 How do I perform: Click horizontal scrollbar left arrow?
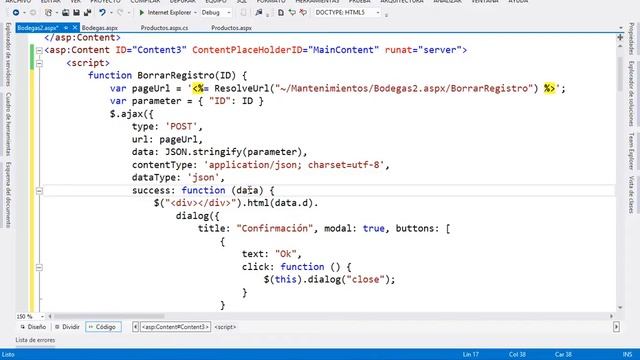click(50, 316)
